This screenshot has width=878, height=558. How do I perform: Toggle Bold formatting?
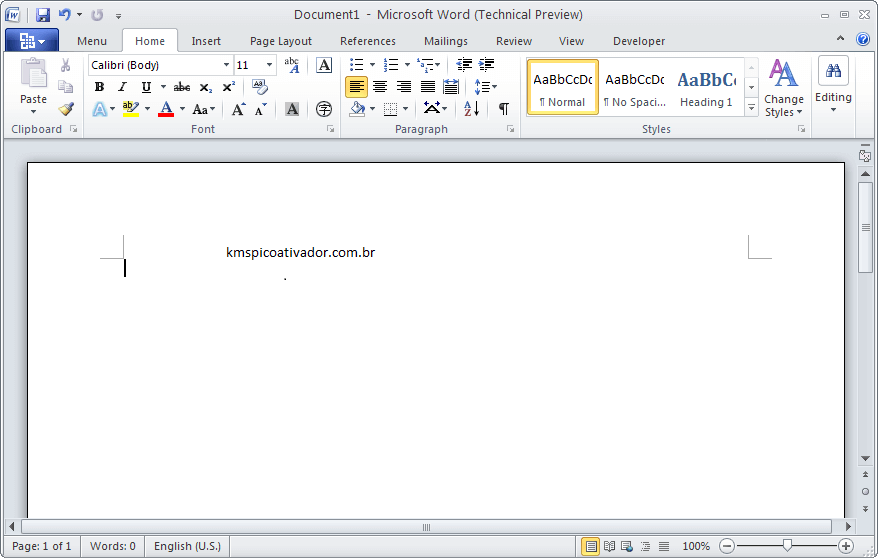click(99, 87)
